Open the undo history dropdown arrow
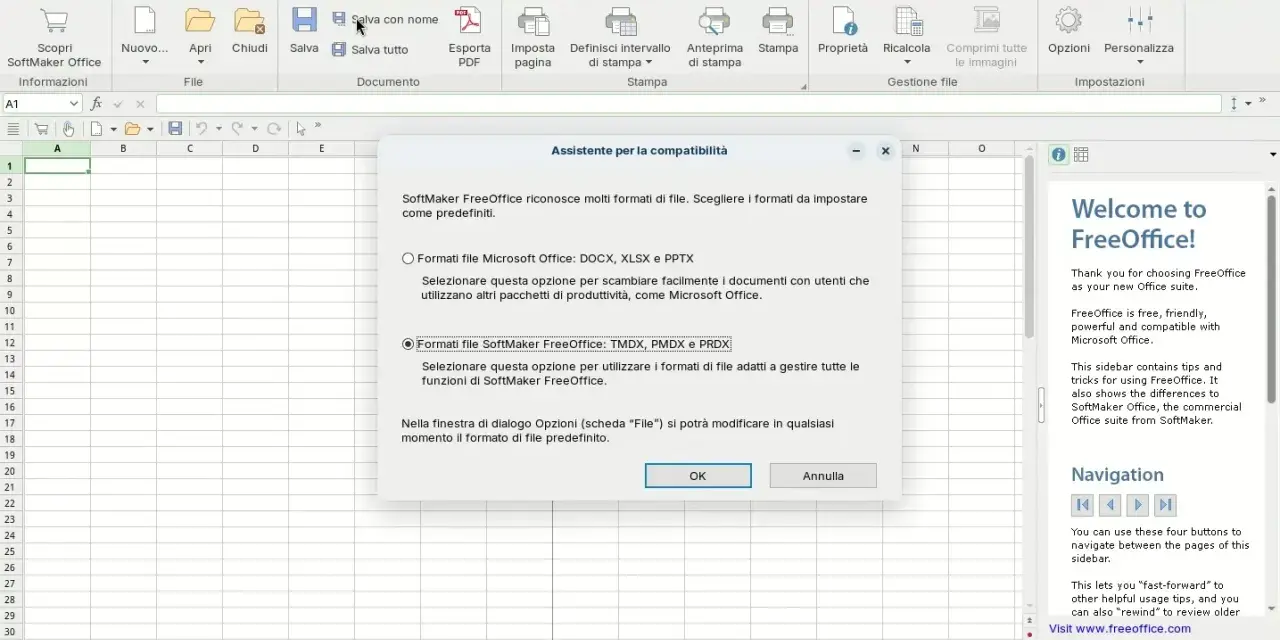 point(217,128)
